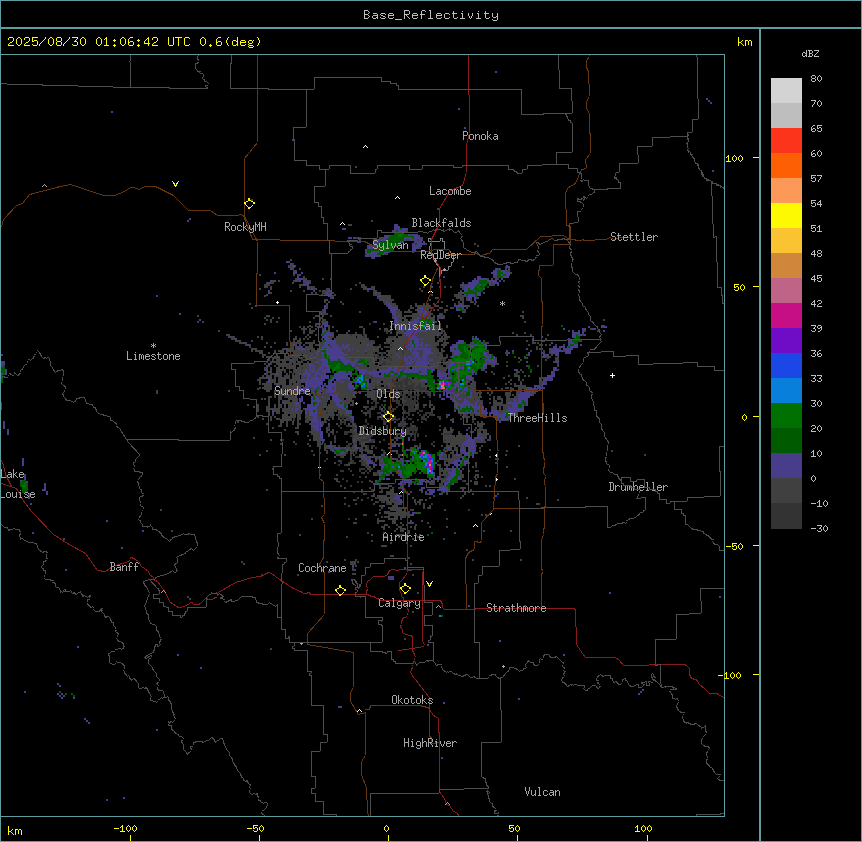Click the yellow V marker northwest of RockyMH
This screenshot has width=862, height=842.
click(x=175, y=184)
